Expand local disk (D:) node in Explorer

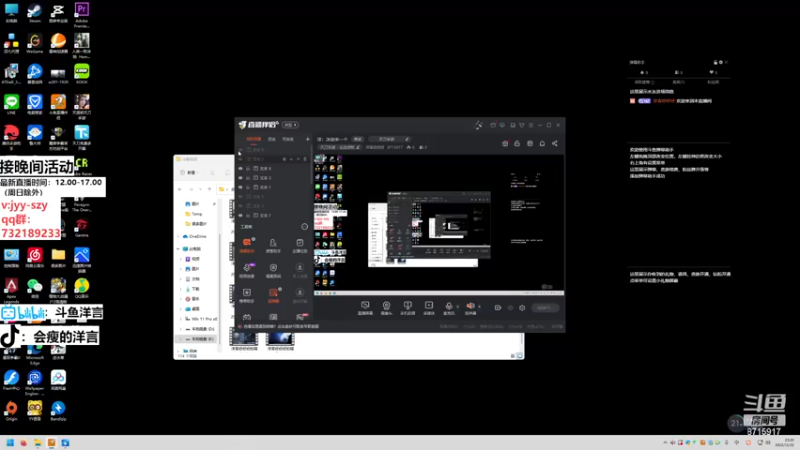(x=181, y=329)
